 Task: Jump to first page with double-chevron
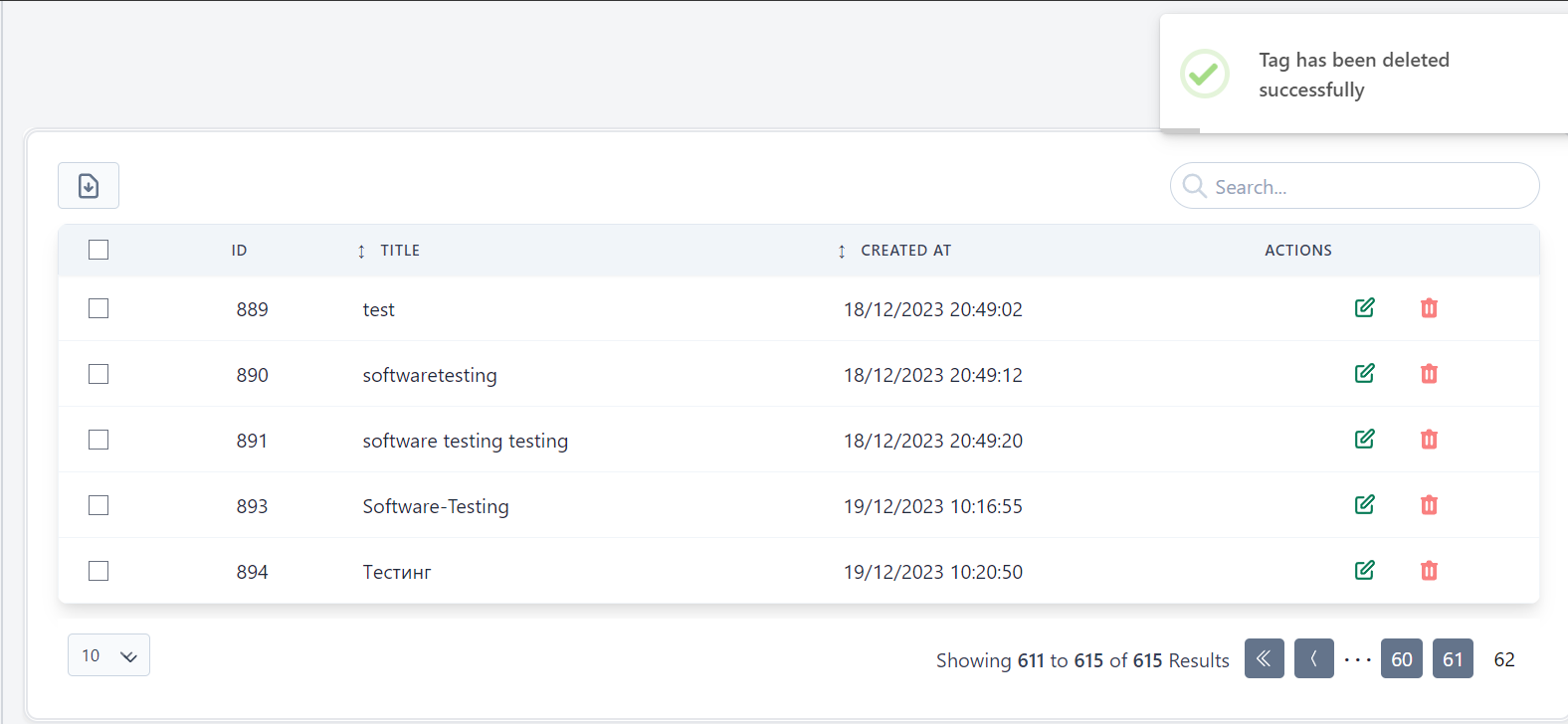point(1264,658)
